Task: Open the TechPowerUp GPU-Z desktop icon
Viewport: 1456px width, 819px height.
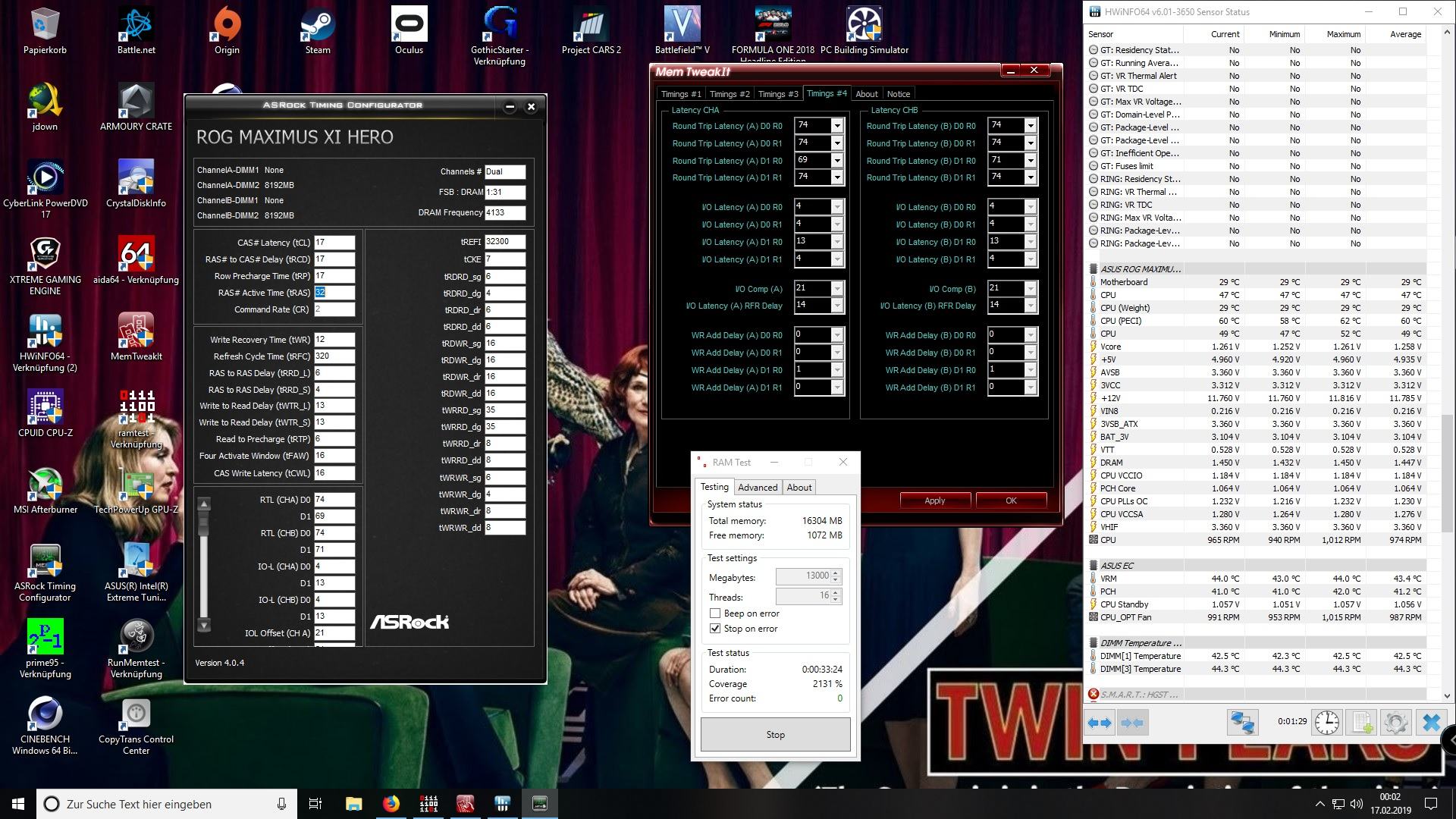Action: tap(136, 490)
